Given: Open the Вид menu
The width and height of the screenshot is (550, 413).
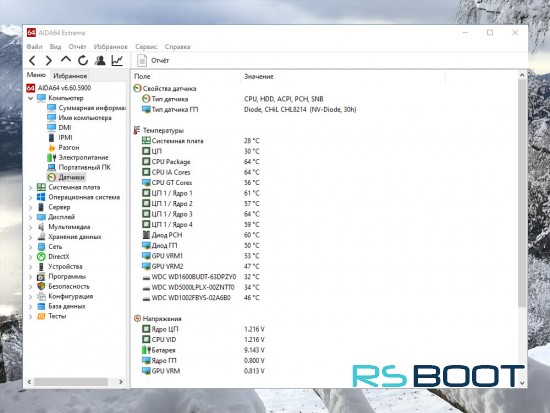Looking at the screenshot, I should (55, 47).
